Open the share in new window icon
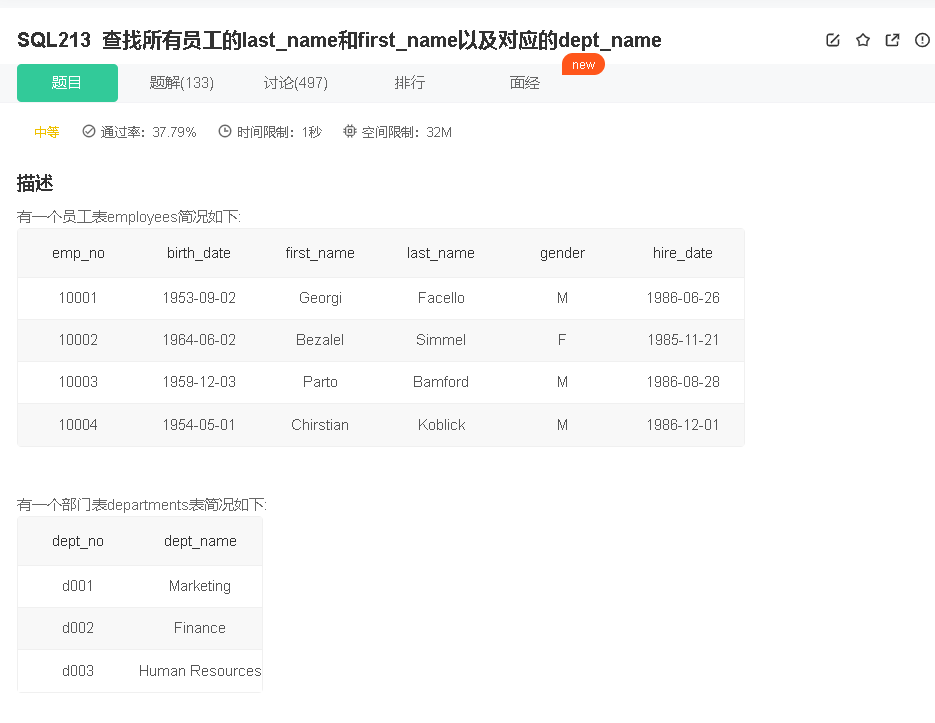The image size is (935, 723). [891, 40]
